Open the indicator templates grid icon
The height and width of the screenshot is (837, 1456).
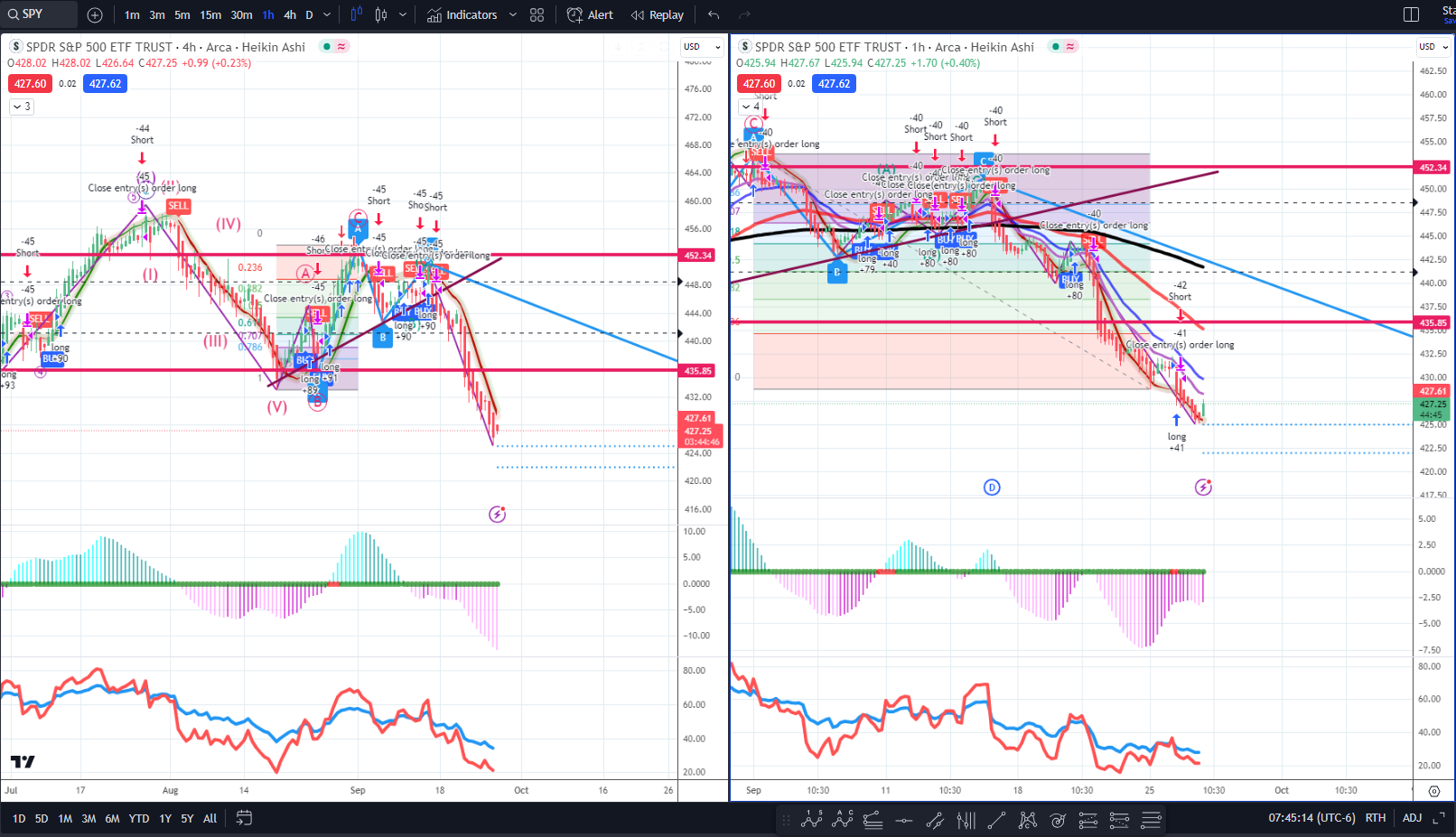(537, 14)
